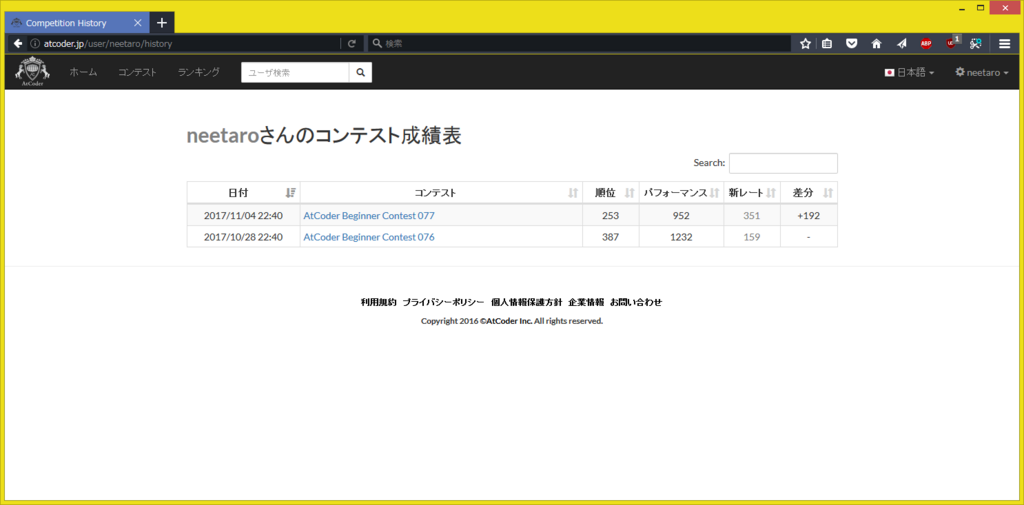Open the 利用規約 footer link

(378, 302)
